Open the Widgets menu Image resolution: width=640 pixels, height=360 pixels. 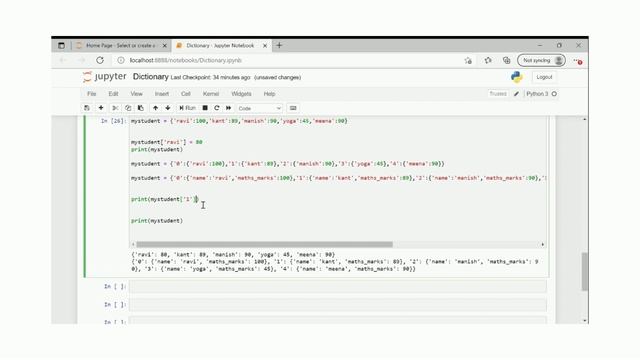click(241, 94)
